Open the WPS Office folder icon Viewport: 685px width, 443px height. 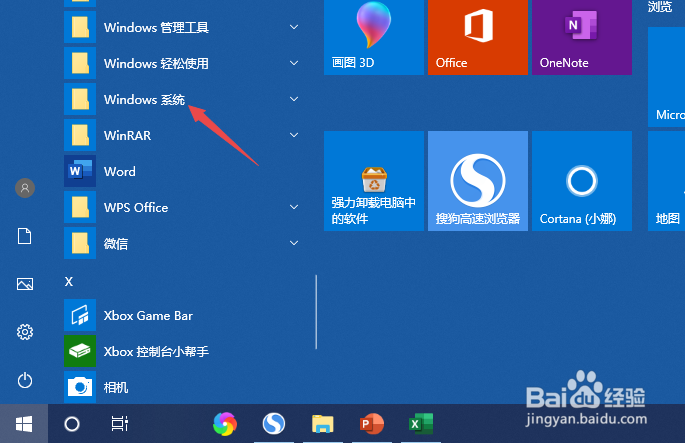(x=80, y=207)
